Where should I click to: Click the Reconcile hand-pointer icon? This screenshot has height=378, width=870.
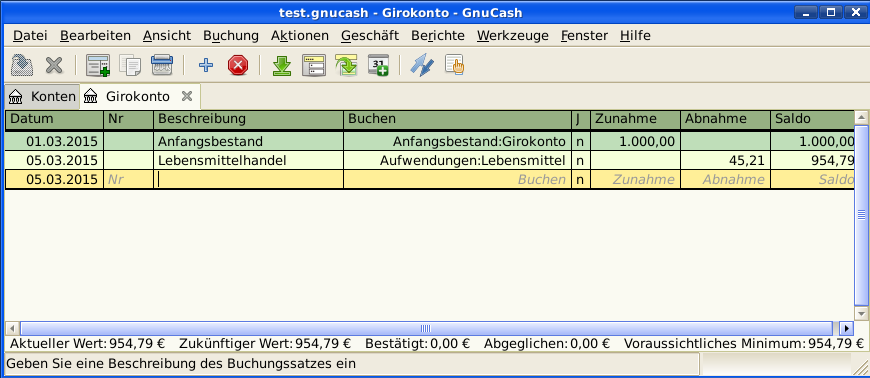point(454,65)
